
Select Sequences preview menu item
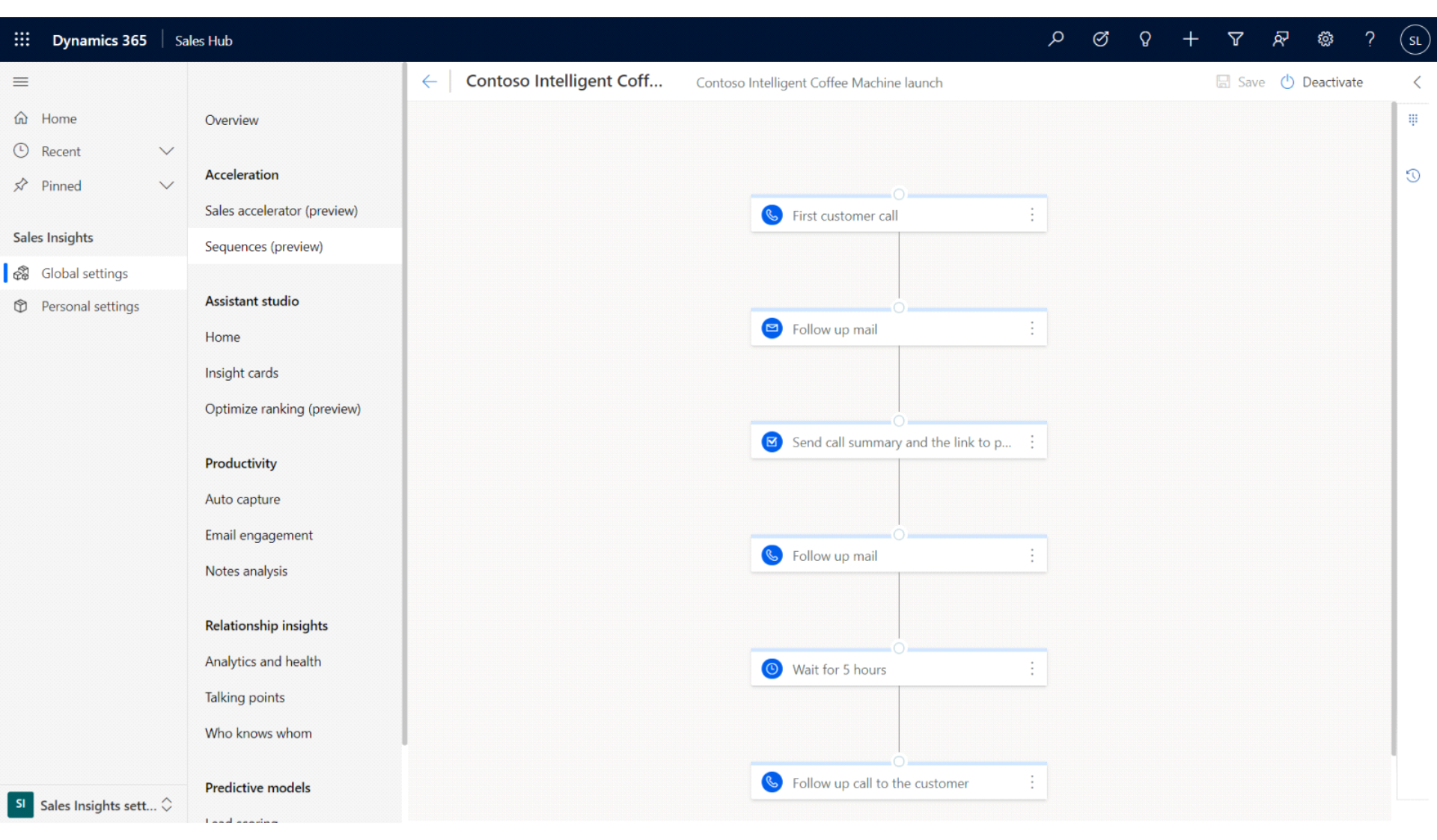(263, 246)
